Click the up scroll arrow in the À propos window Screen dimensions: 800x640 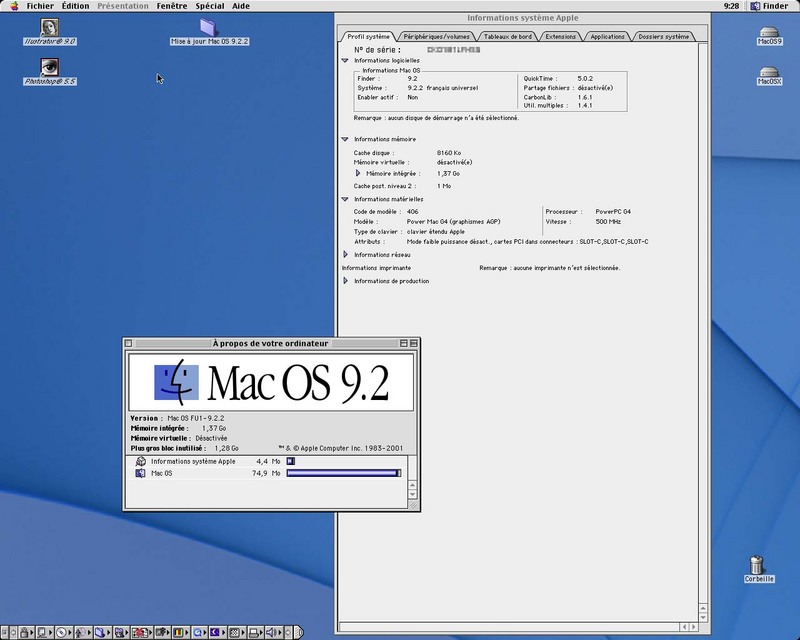[x=413, y=485]
